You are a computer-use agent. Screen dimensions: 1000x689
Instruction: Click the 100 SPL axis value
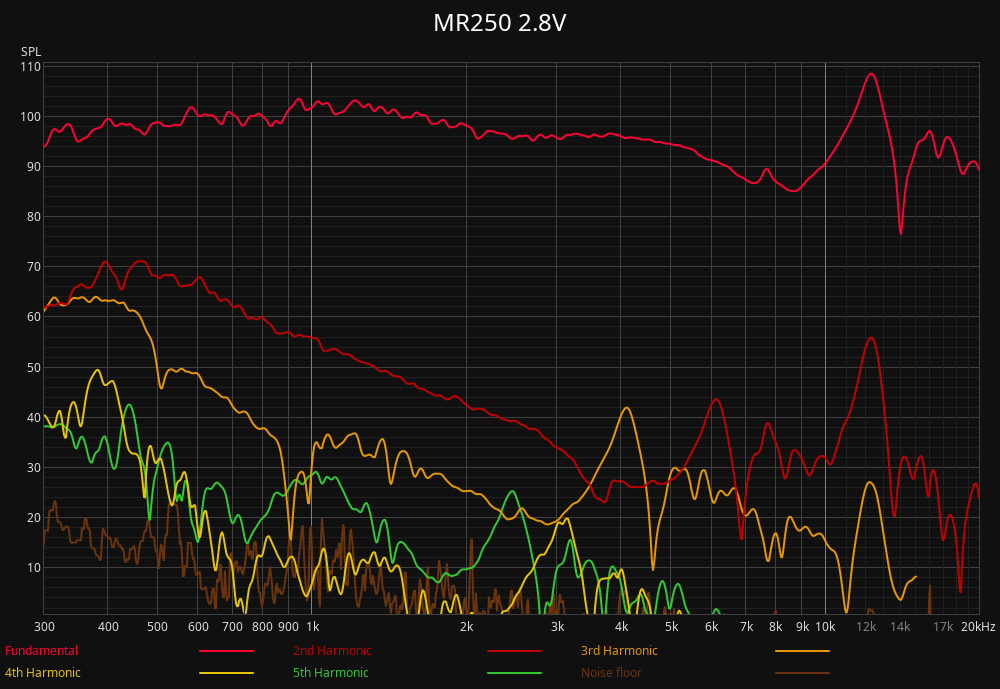pyautogui.click(x=31, y=117)
